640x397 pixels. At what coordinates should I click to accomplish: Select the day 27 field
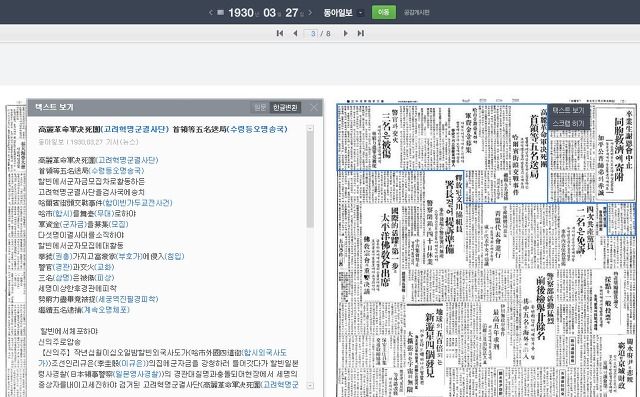click(x=291, y=13)
